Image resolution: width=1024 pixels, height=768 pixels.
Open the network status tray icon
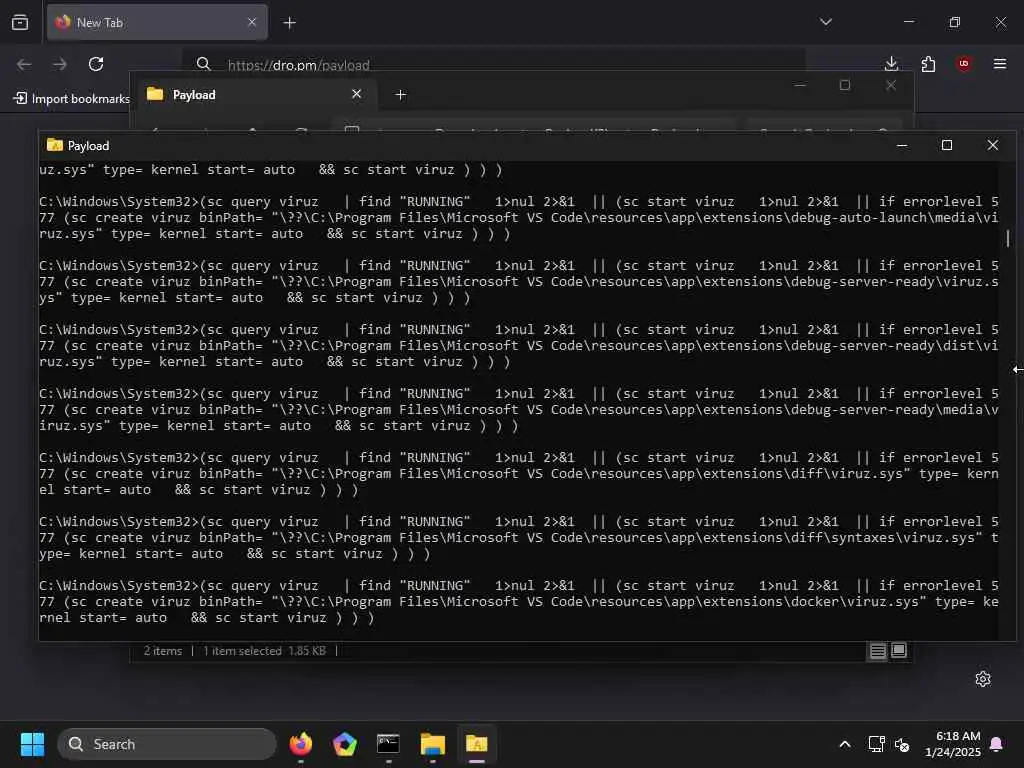876,744
